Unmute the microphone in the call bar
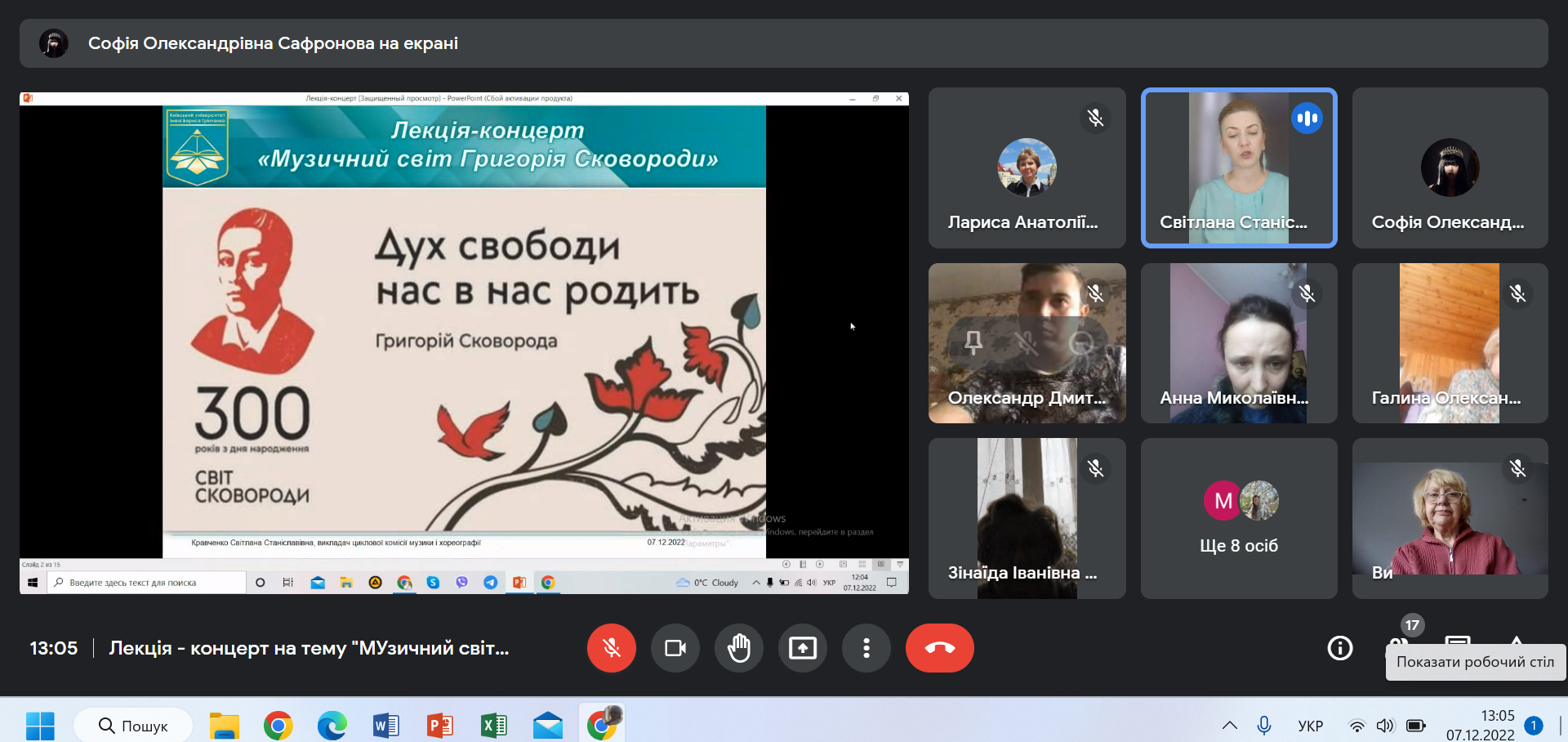 click(611, 648)
